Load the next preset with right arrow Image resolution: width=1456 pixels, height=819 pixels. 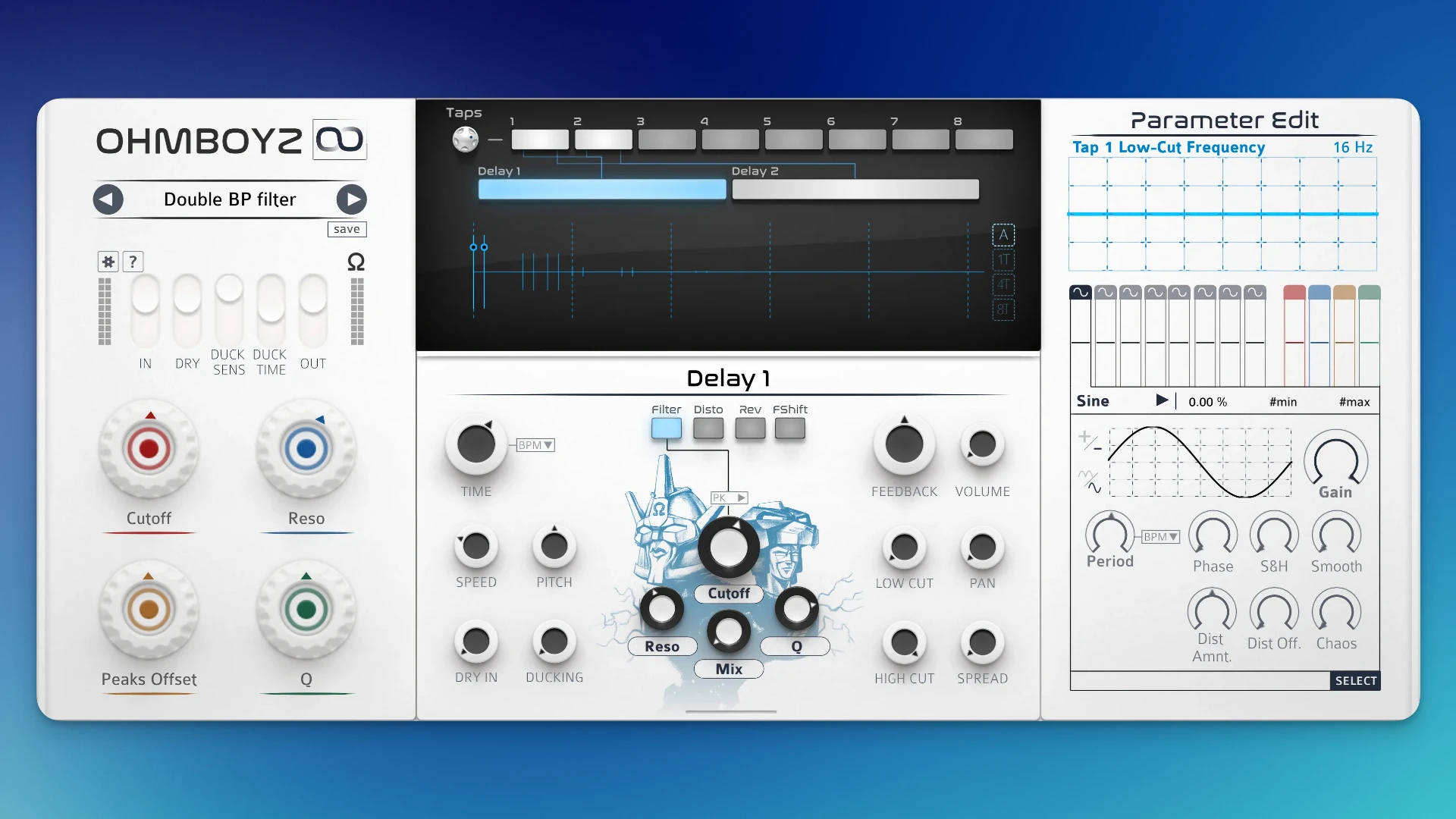(x=351, y=199)
